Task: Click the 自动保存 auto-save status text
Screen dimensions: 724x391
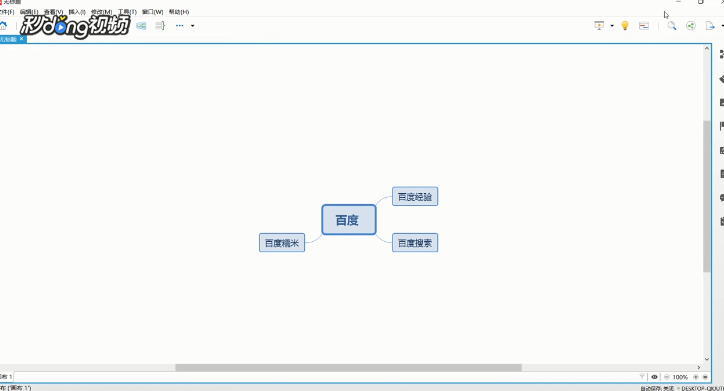Action: coord(657,388)
